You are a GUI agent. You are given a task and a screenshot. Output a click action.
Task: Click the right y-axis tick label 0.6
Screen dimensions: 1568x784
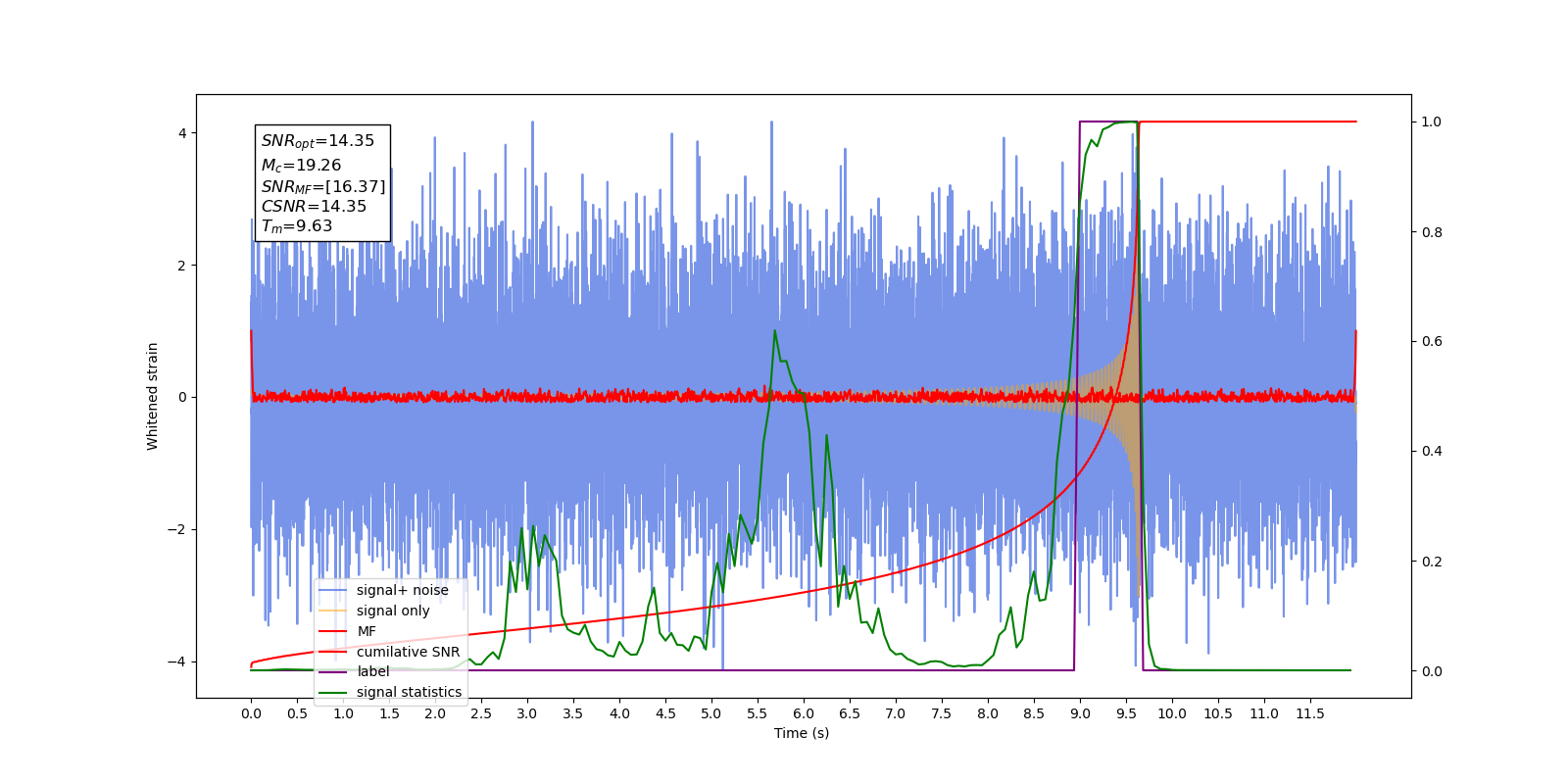[1432, 342]
